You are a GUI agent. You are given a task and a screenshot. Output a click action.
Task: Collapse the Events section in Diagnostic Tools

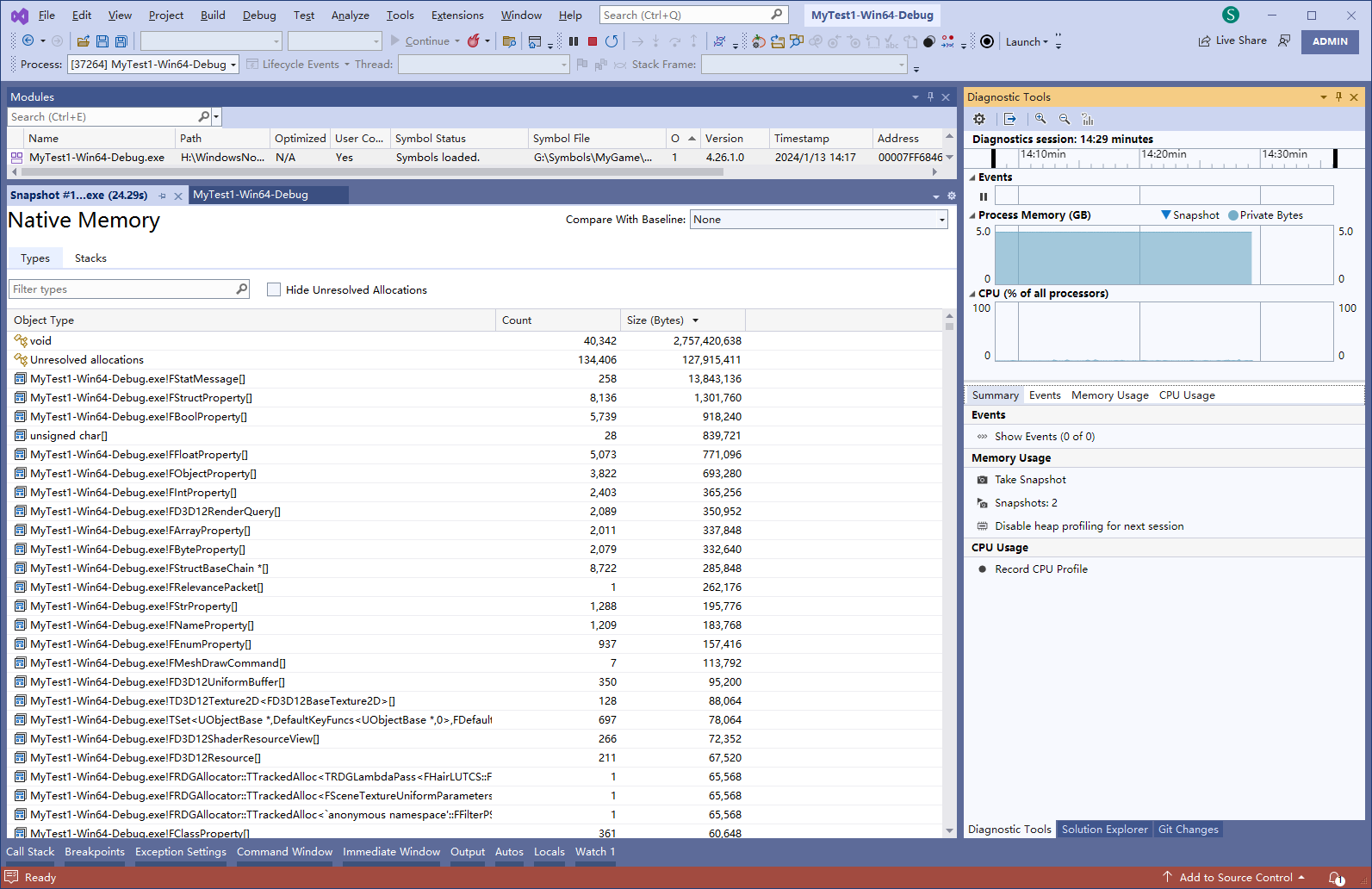point(972,177)
